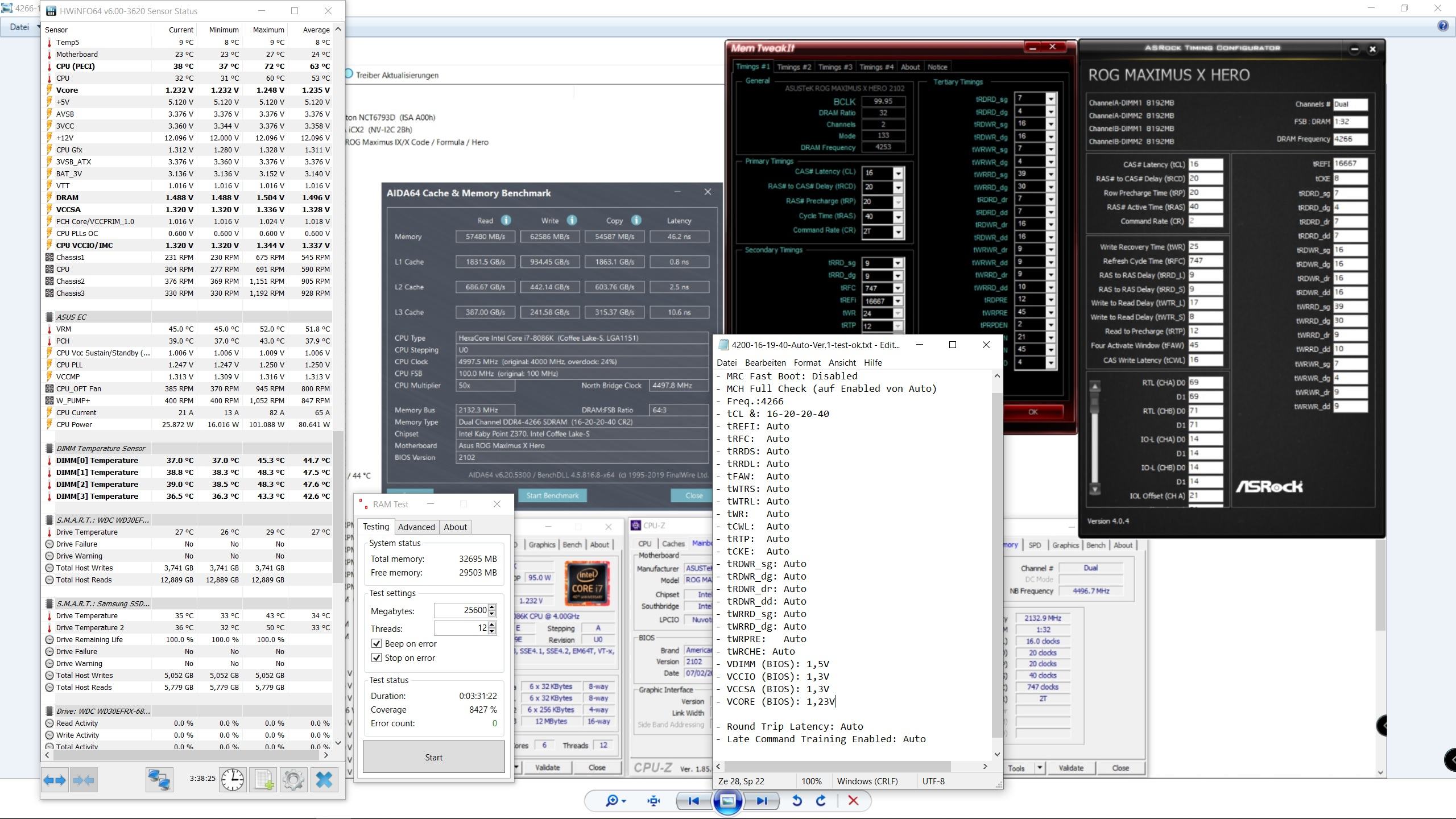Switch to Timings #3 tab

click(x=835, y=67)
